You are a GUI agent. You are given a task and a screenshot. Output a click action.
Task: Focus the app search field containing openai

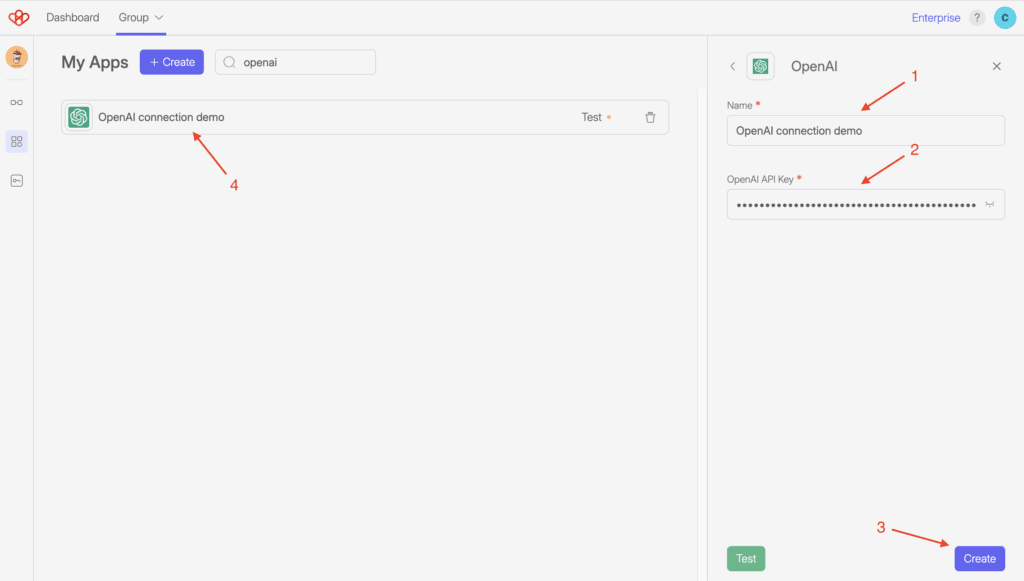point(295,62)
